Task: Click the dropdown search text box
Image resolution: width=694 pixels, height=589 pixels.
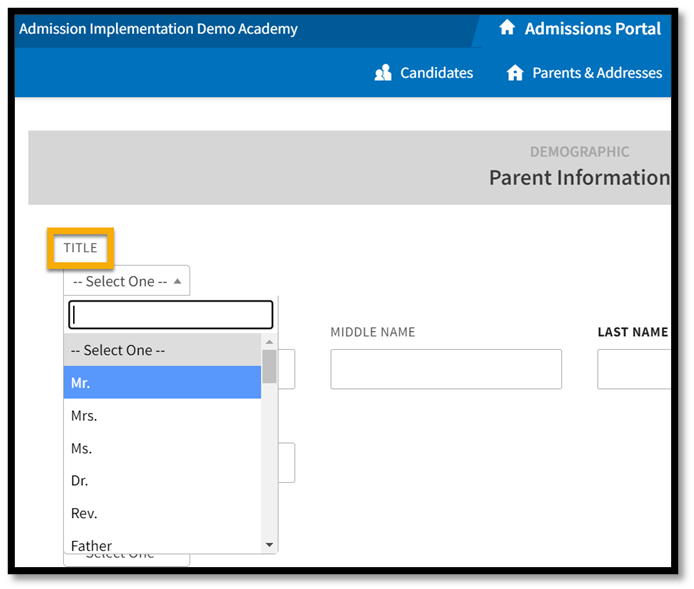Action: tap(170, 315)
